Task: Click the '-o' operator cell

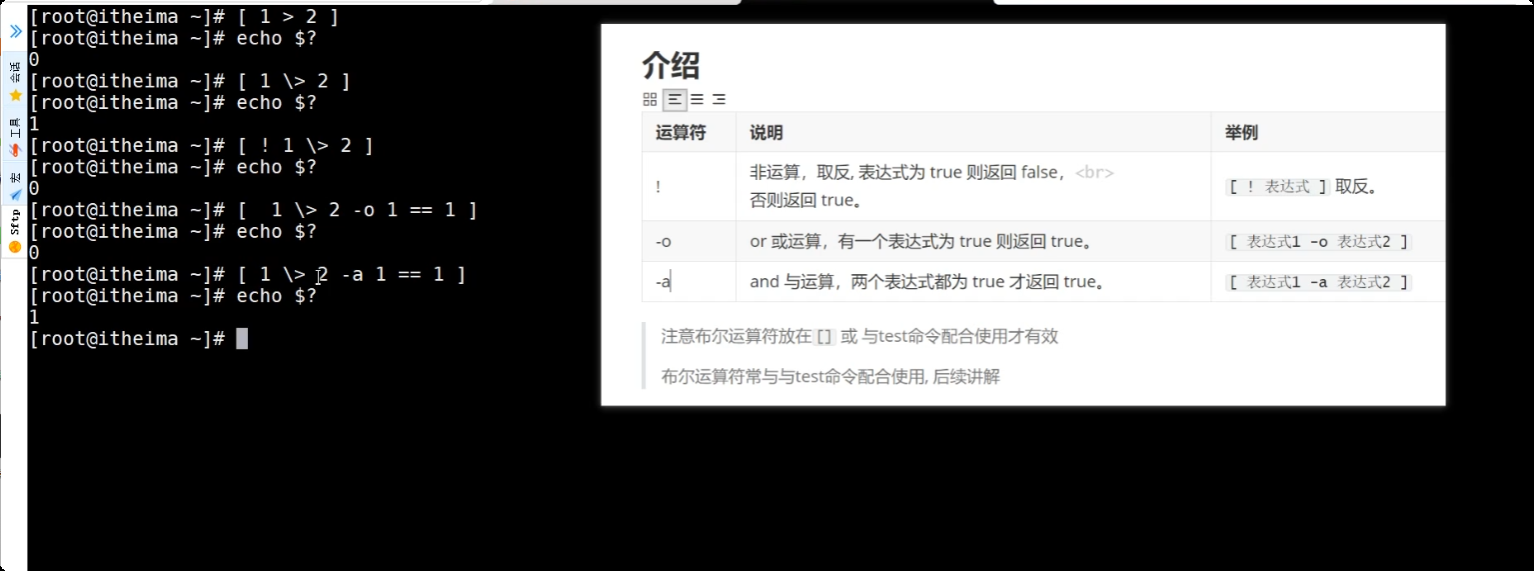Action: click(689, 241)
